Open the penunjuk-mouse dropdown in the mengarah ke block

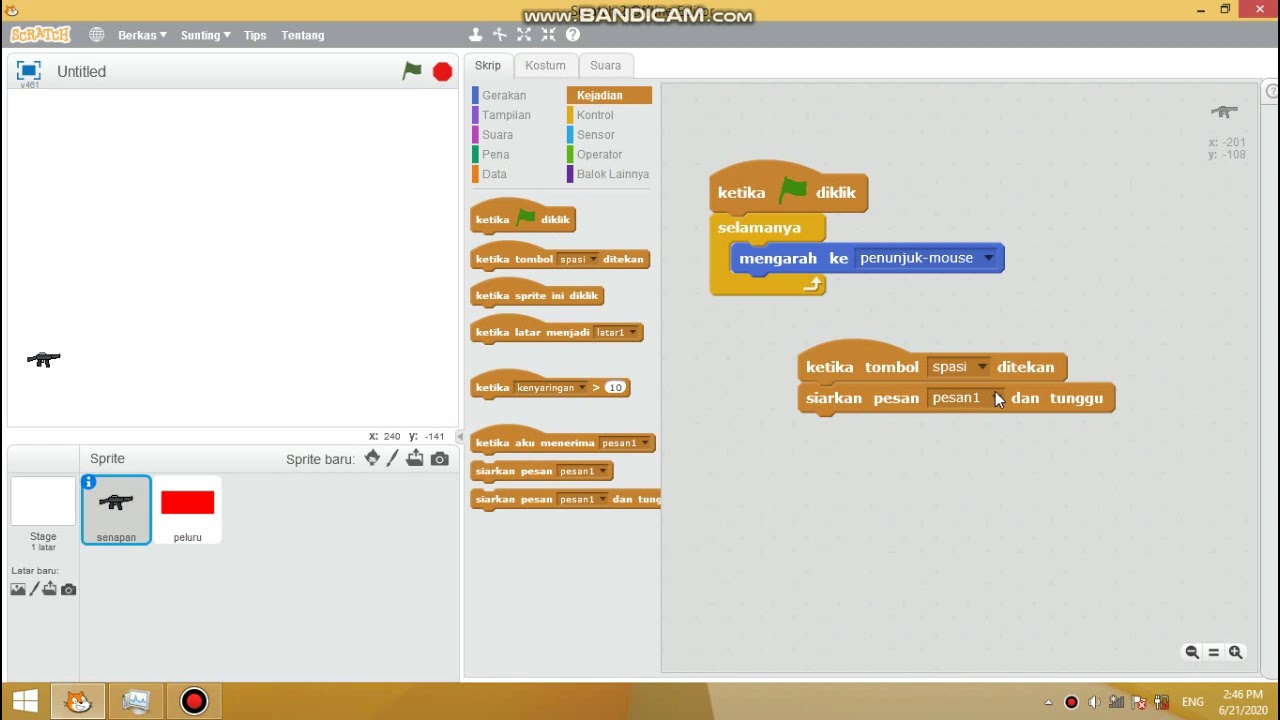click(989, 258)
